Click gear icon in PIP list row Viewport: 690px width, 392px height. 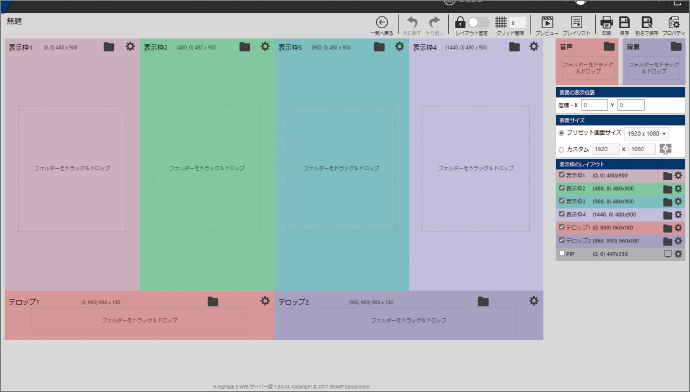678,254
